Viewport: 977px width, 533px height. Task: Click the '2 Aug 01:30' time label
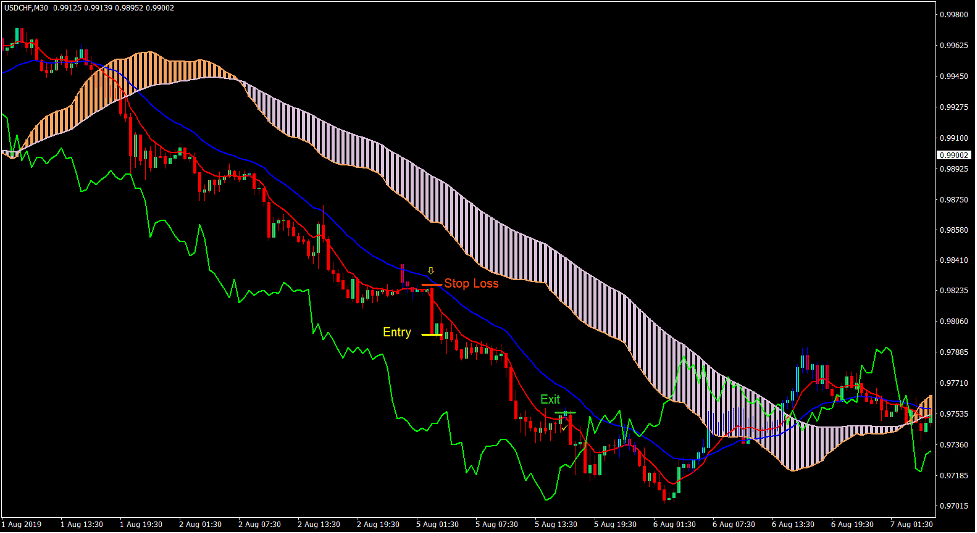pos(200,524)
